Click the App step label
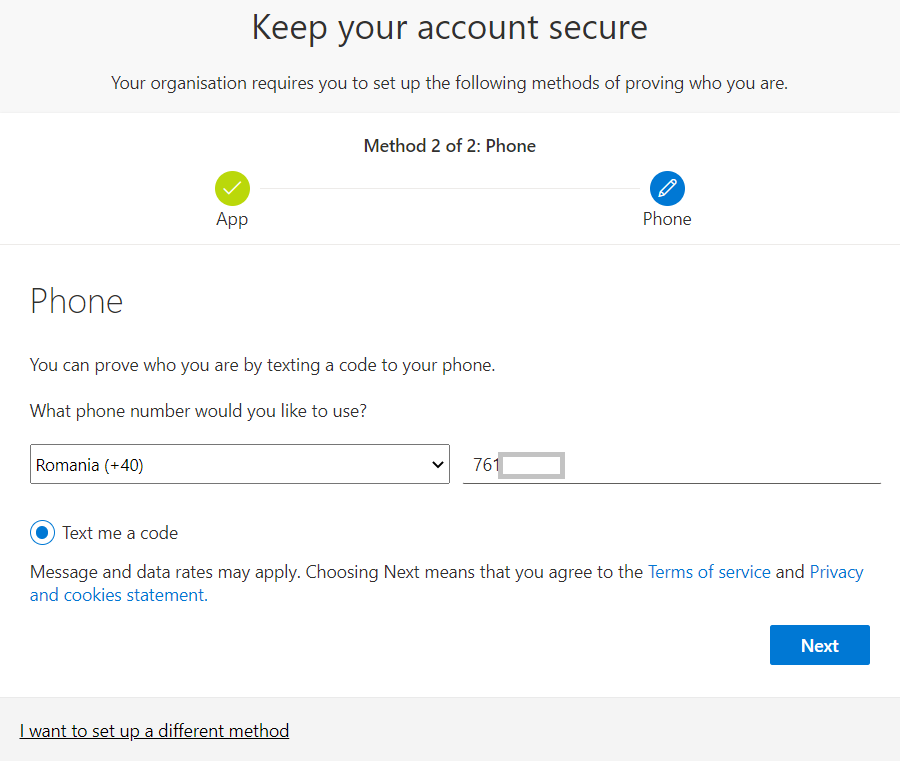The image size is (900, 761). [x=232, y=219]
